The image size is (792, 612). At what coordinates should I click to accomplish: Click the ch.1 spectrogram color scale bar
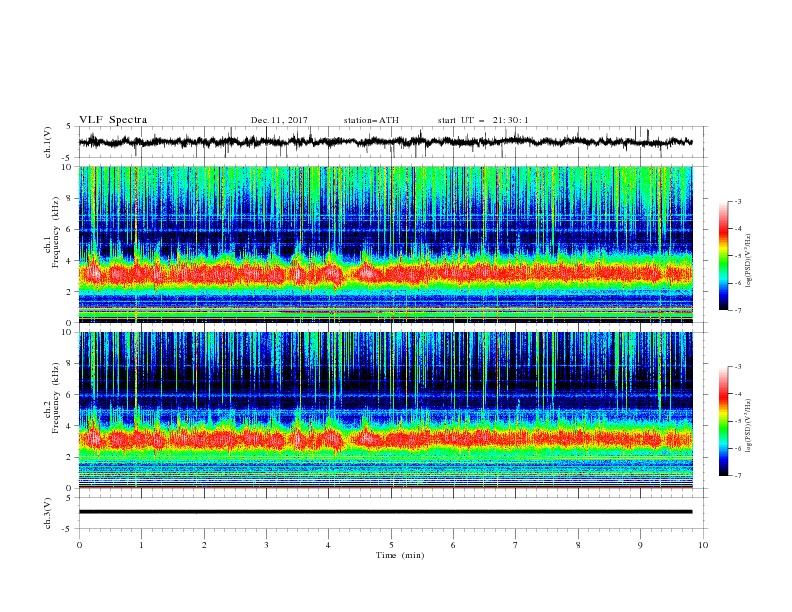click(724, 255)
